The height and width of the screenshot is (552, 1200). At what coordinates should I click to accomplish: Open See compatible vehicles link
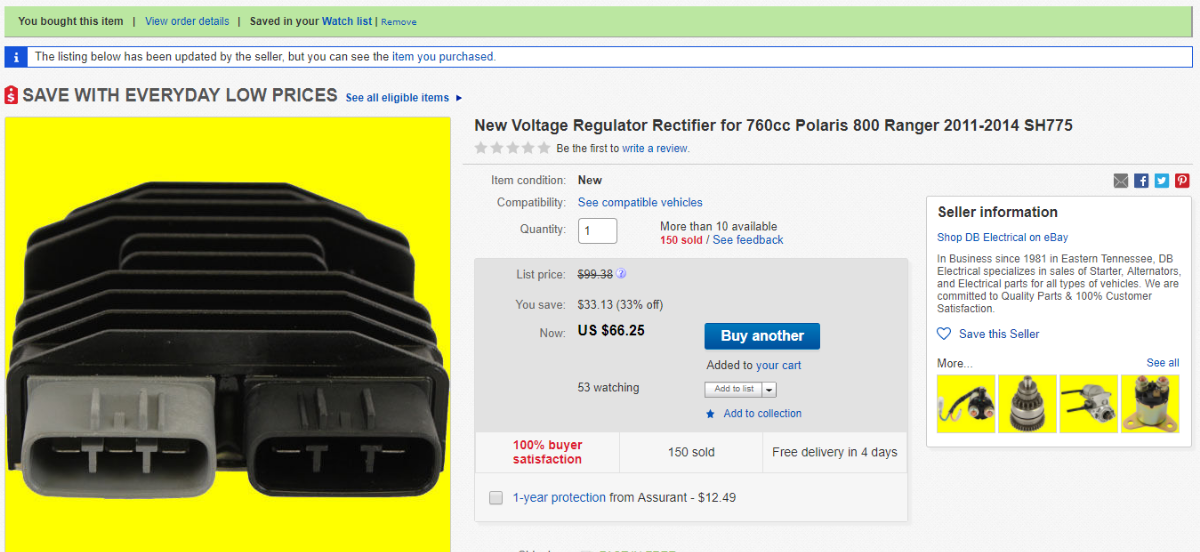pos(640,202)
